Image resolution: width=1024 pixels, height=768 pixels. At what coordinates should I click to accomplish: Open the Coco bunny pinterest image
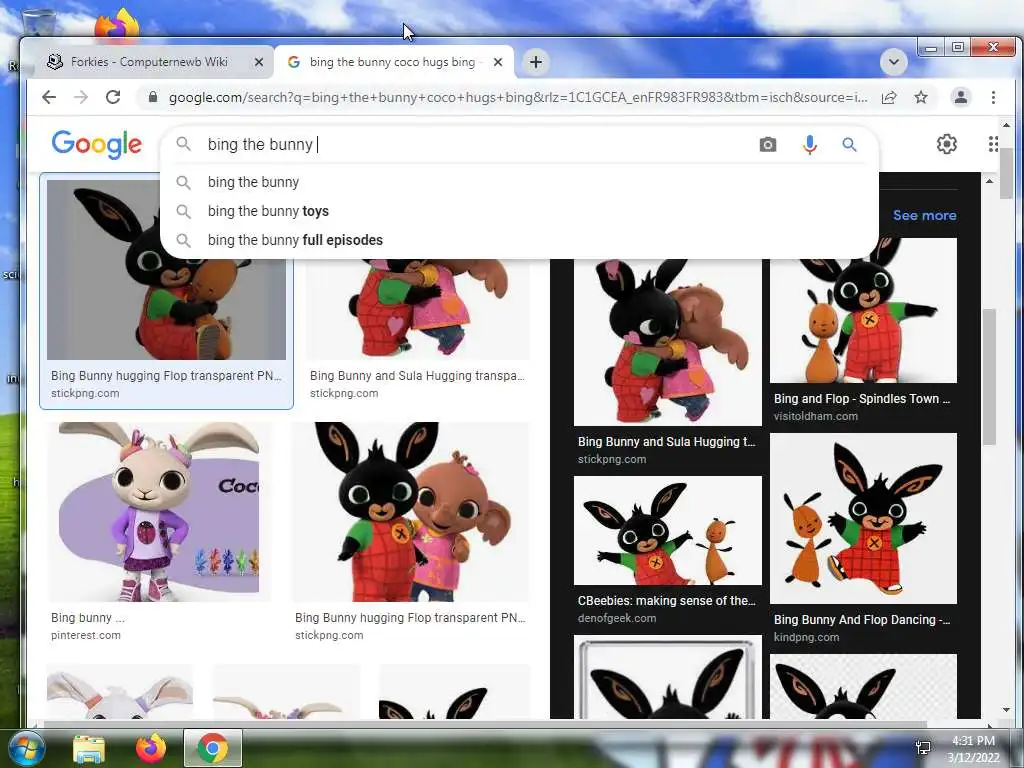tap(159, 511)
